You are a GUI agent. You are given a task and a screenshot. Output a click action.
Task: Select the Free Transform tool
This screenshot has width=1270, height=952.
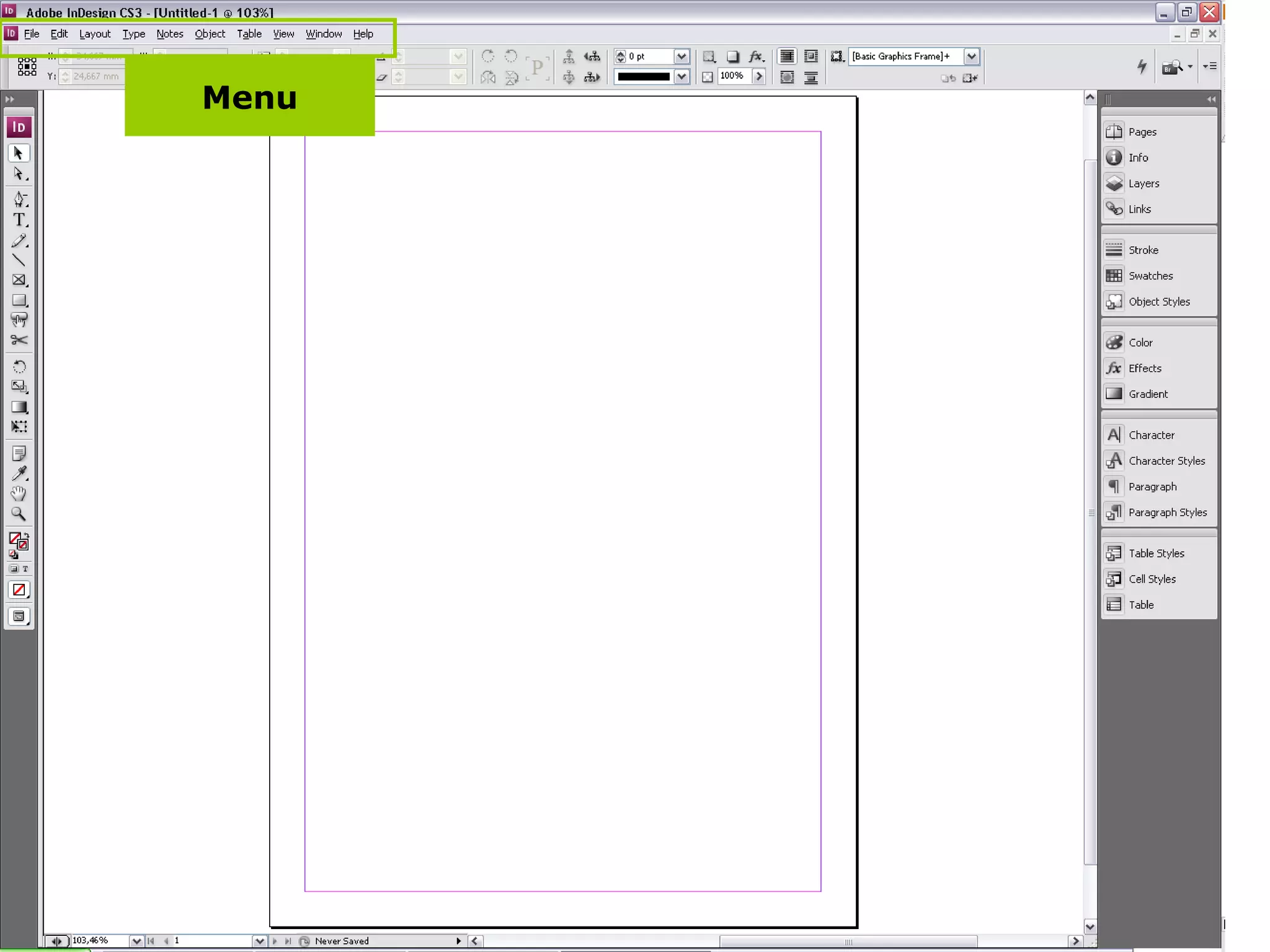[19, 427]
